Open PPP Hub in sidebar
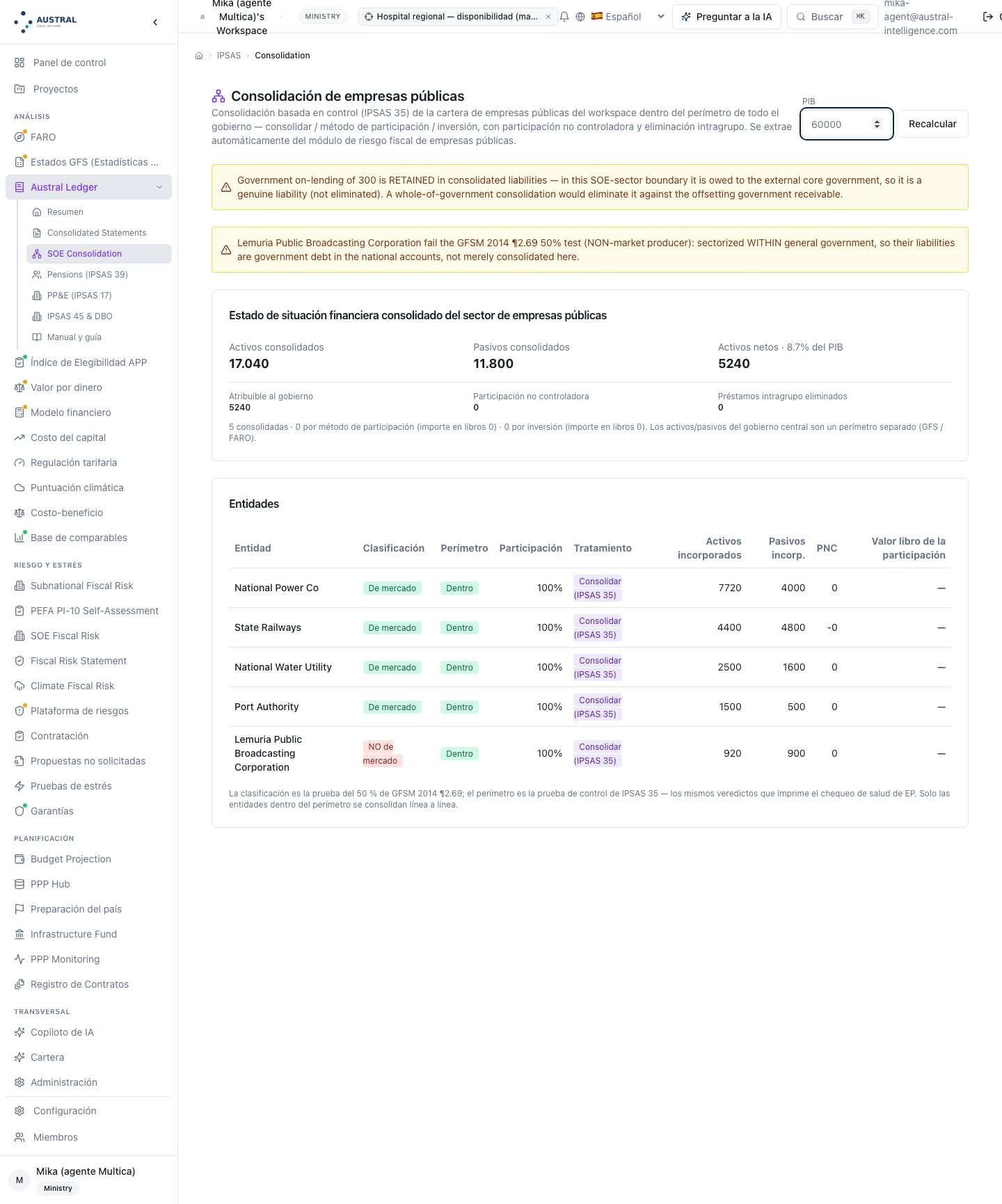This screenshot has width=1002, height=1204. pos(88,884)
